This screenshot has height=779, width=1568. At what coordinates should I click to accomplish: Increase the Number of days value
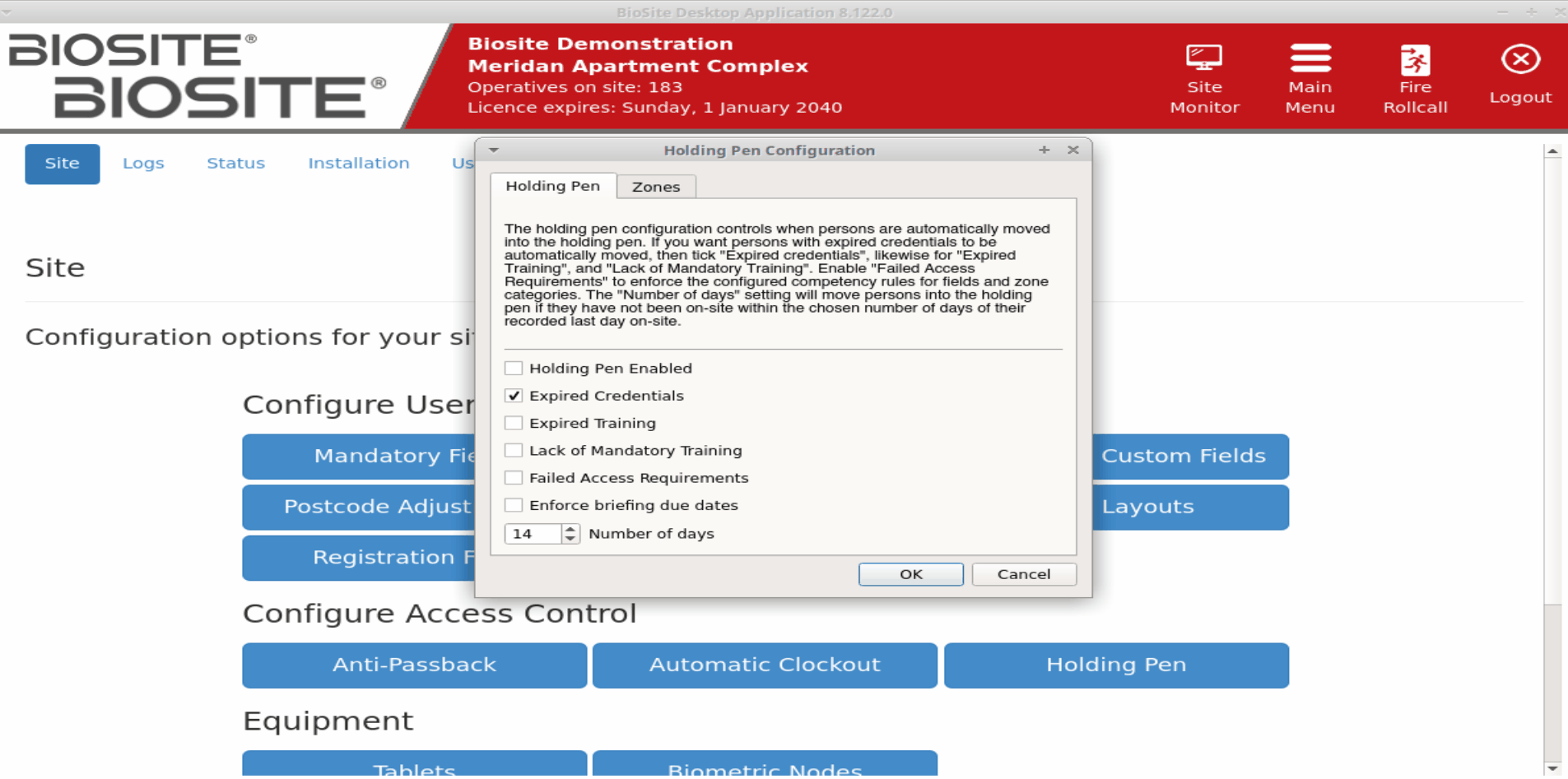570,529
